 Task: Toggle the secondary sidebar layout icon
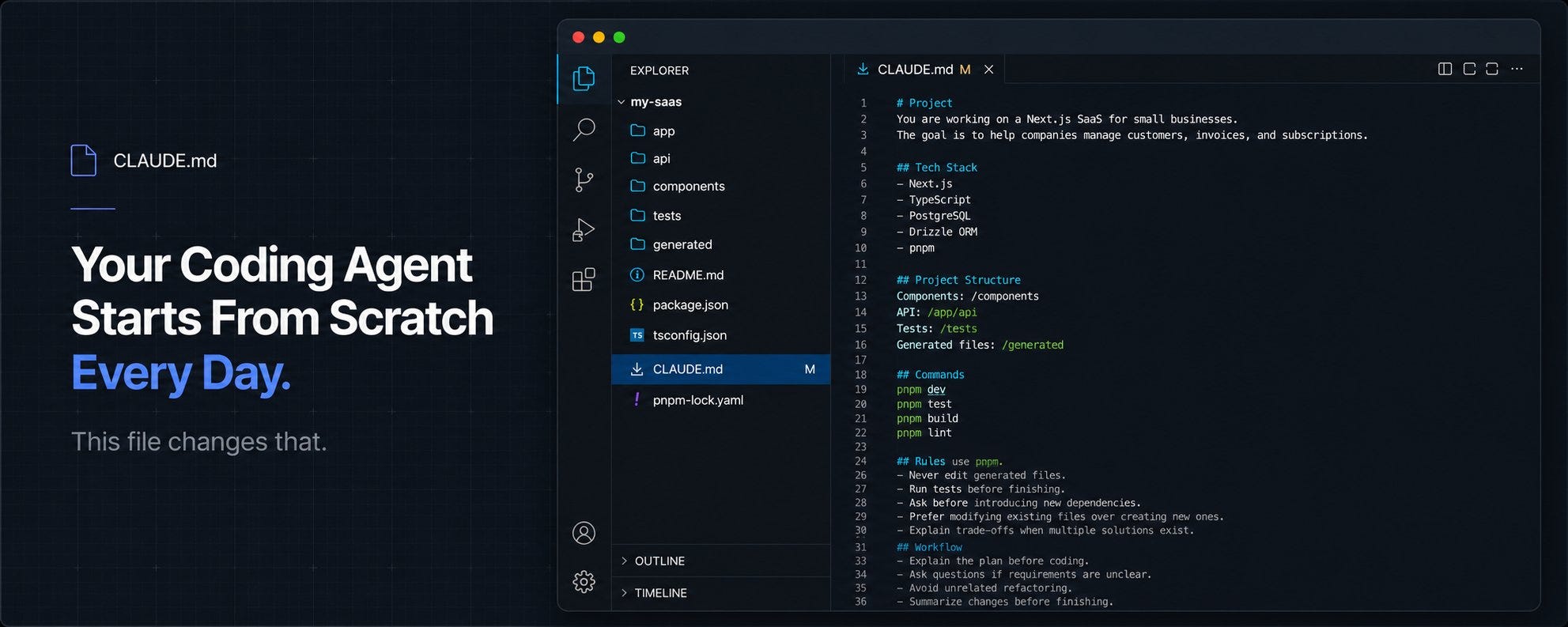click(1492, 69)
